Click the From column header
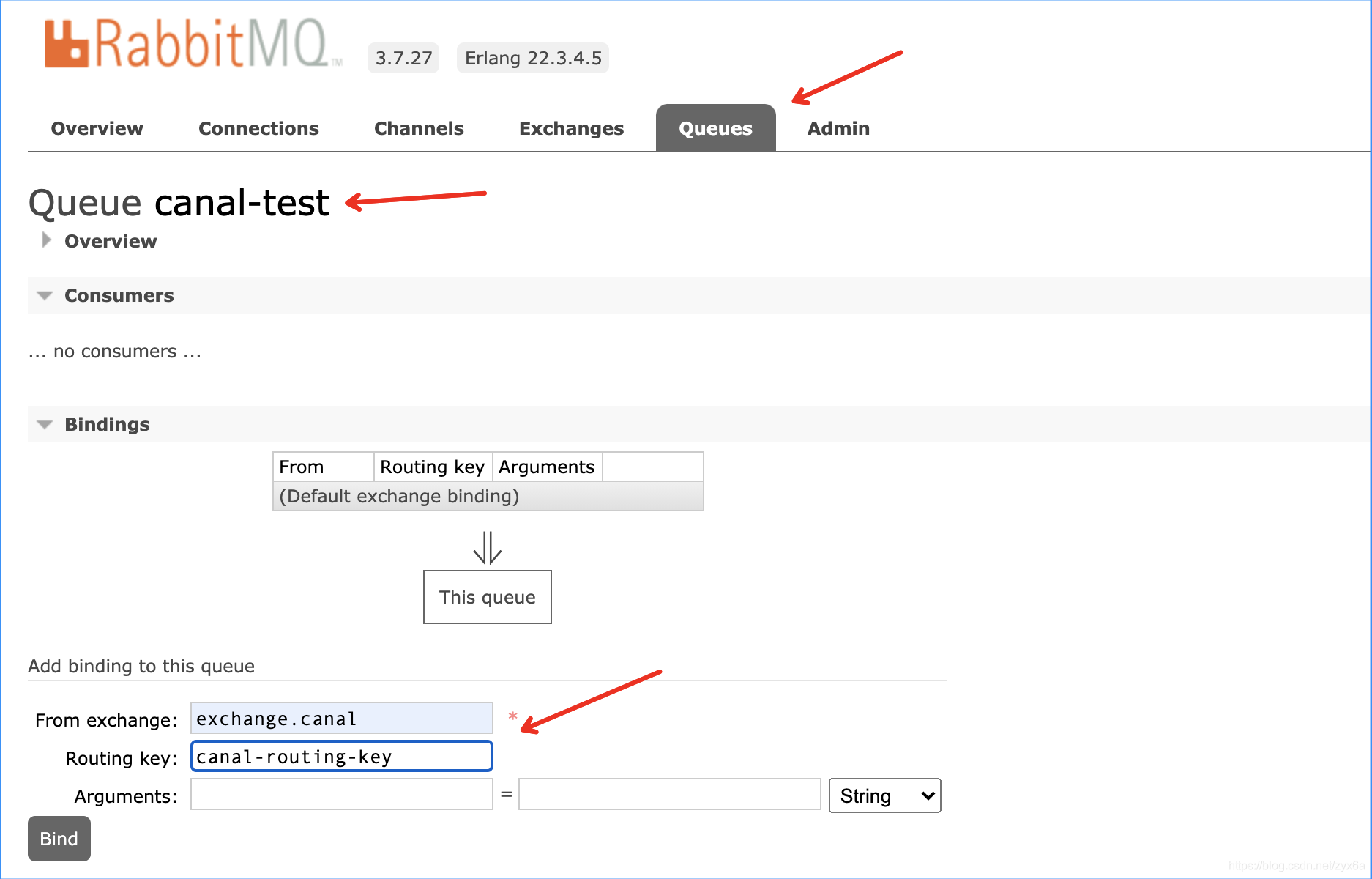 pyautogui.click(x=323, y=467)
